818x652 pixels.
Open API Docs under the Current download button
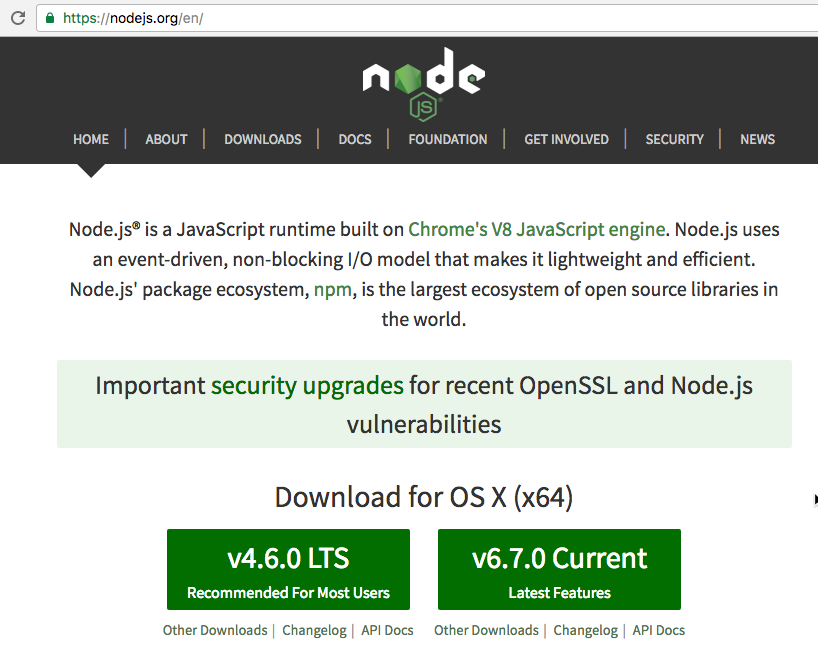click(658, 630)
